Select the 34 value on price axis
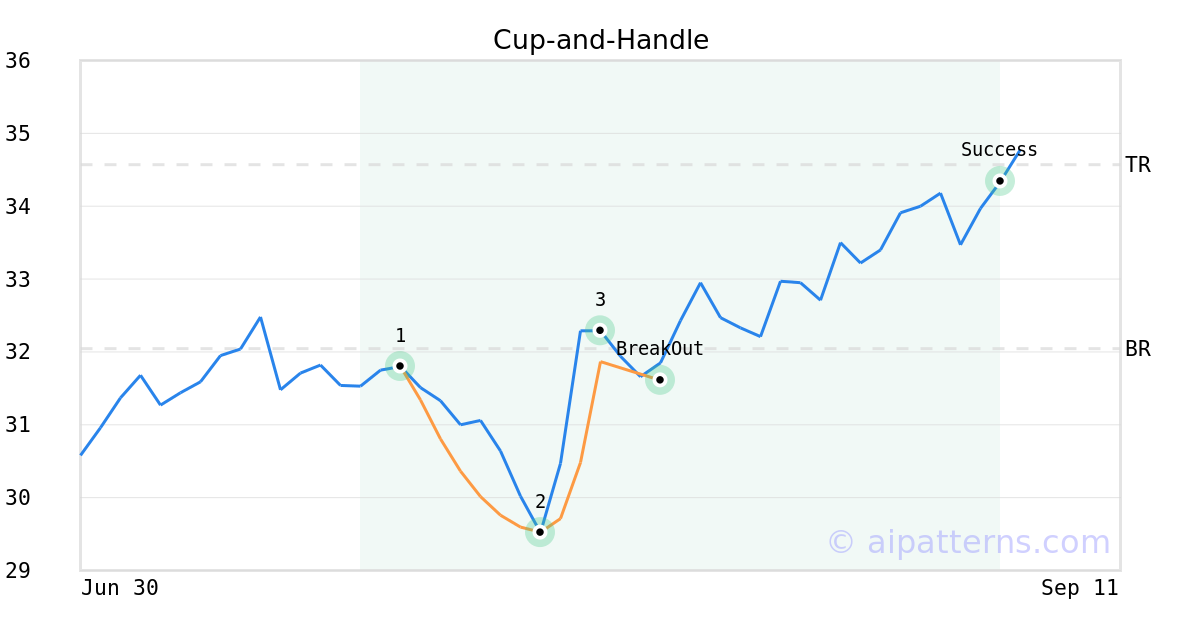The width and height of the screenshot is (1200, 630). [18, 207]
